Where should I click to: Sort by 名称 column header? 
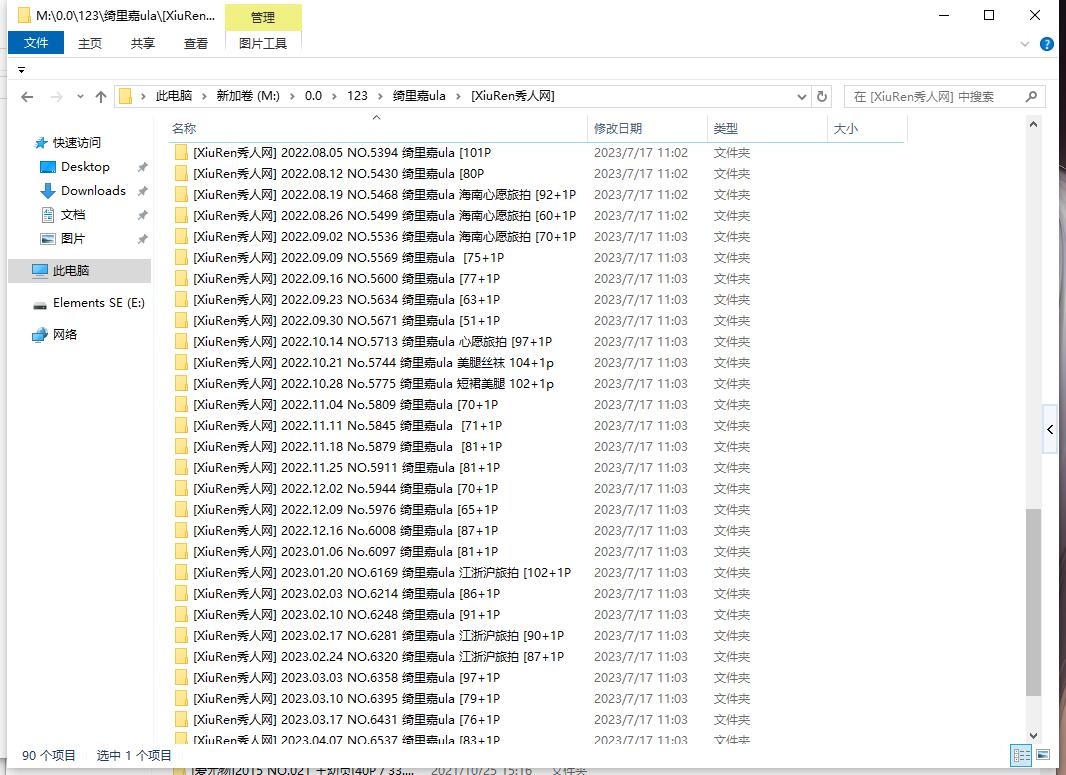[377, 128]
